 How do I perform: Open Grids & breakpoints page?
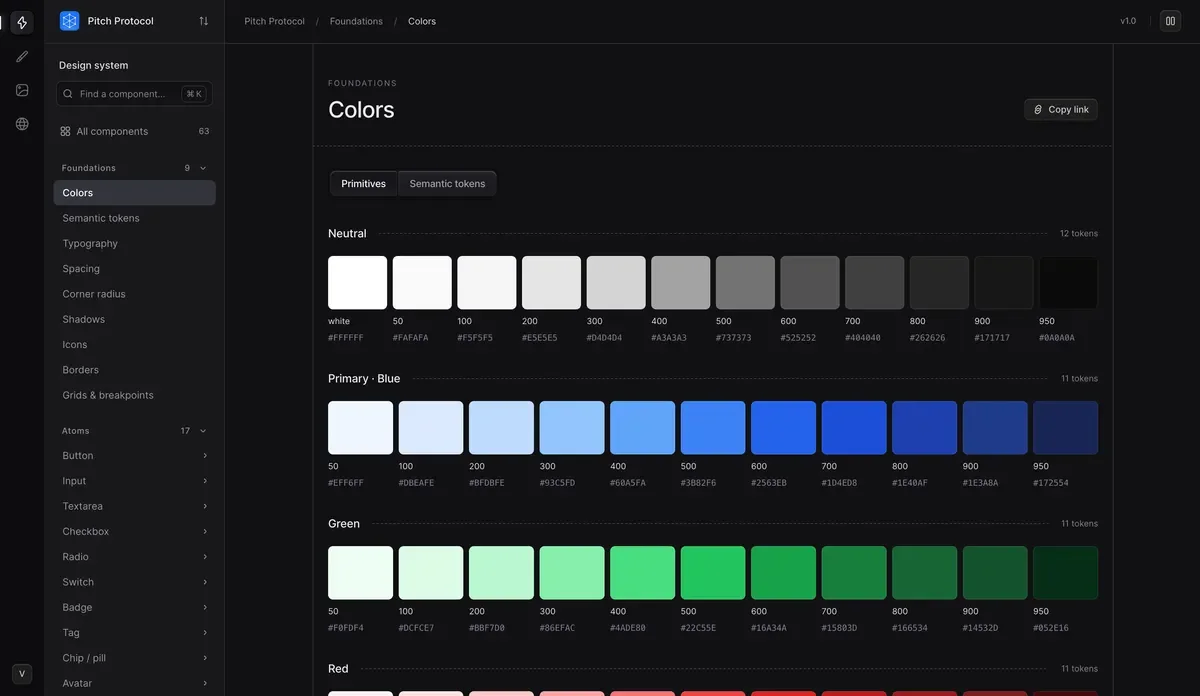pos(134,395)
